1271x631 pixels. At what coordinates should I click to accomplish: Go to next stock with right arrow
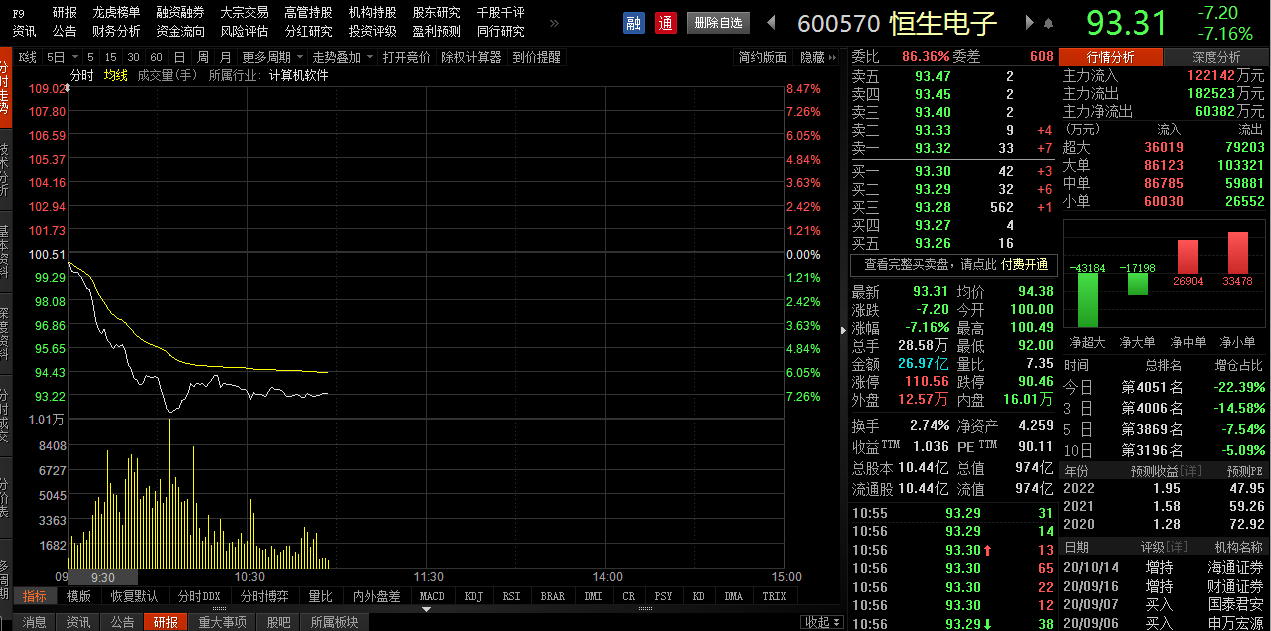point(1030,23)
